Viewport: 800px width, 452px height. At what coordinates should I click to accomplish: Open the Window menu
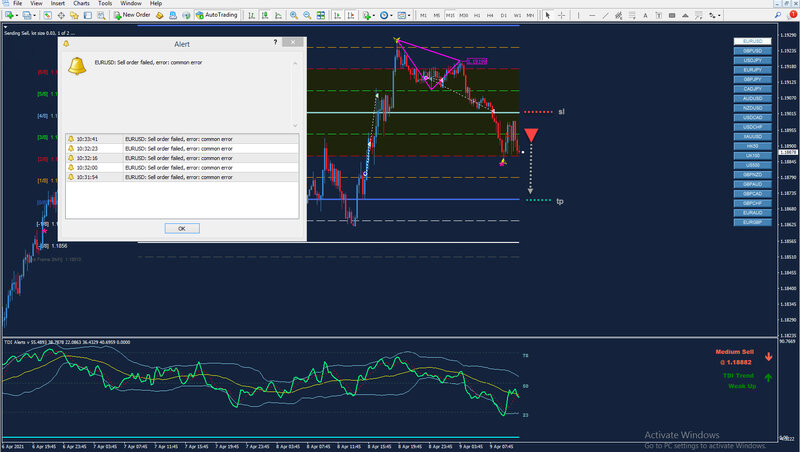coord(131,3)
